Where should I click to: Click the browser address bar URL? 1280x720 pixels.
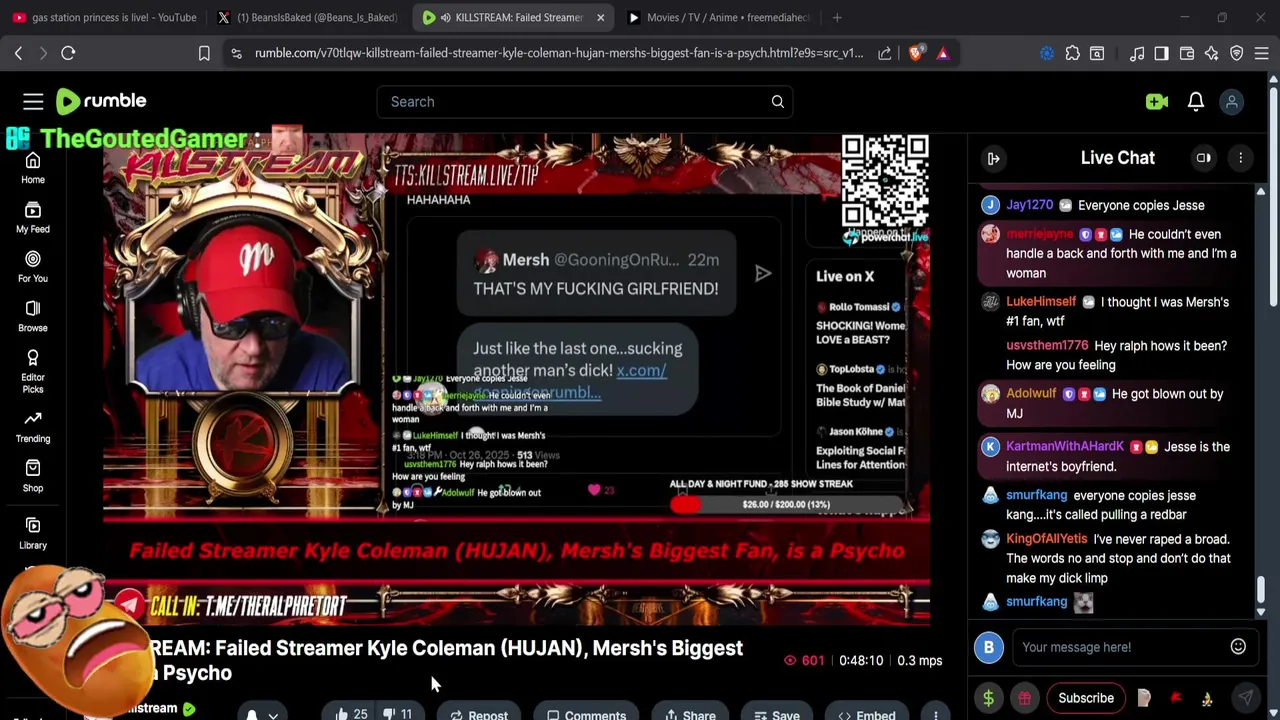click(558, 53)
